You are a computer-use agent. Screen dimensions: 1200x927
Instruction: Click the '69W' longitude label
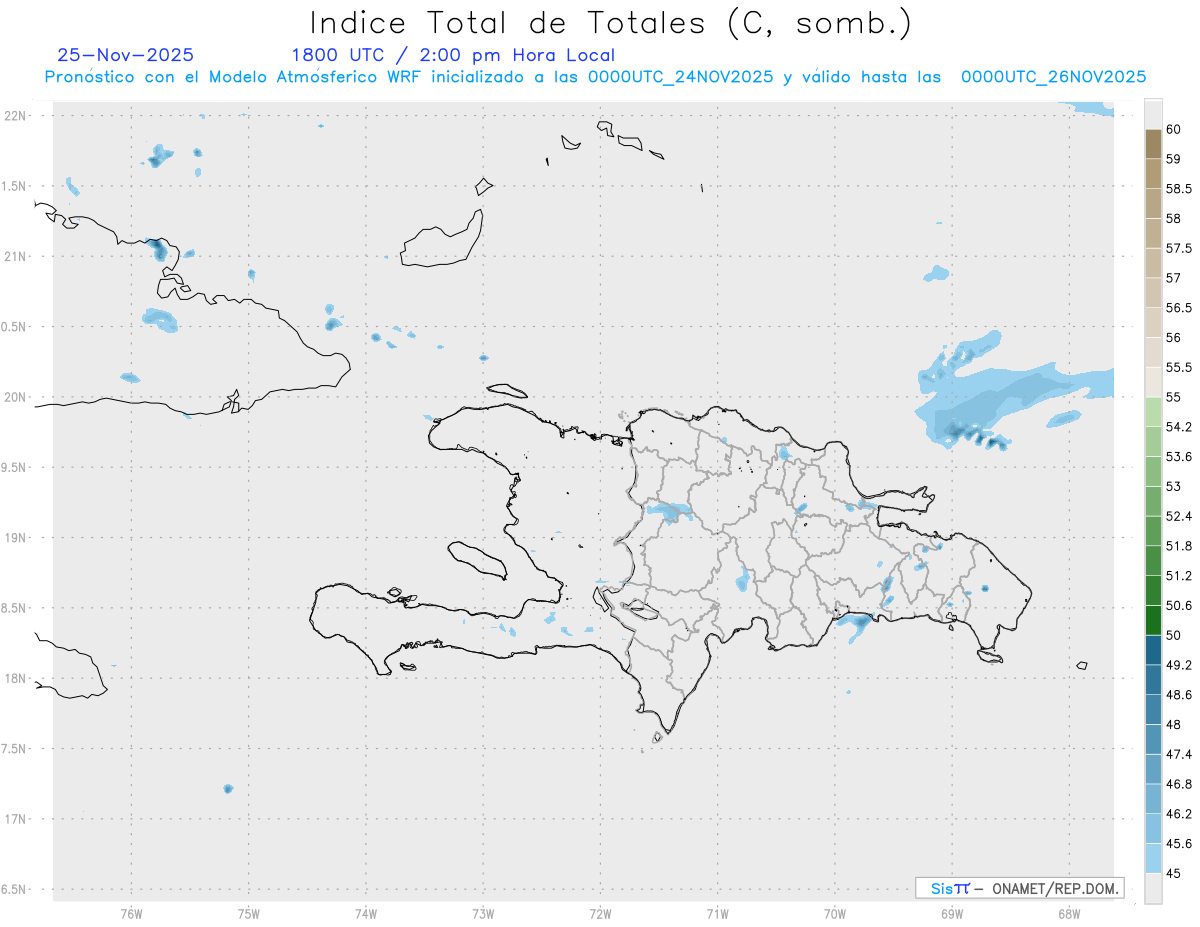pyautogui.click(x=951, y=914)
